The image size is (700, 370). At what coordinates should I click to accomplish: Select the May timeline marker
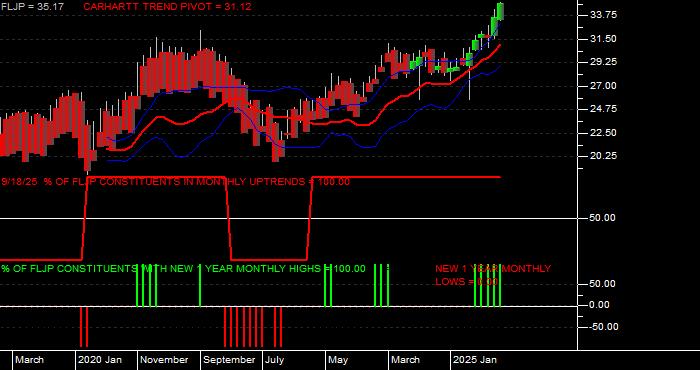[338, 360]
